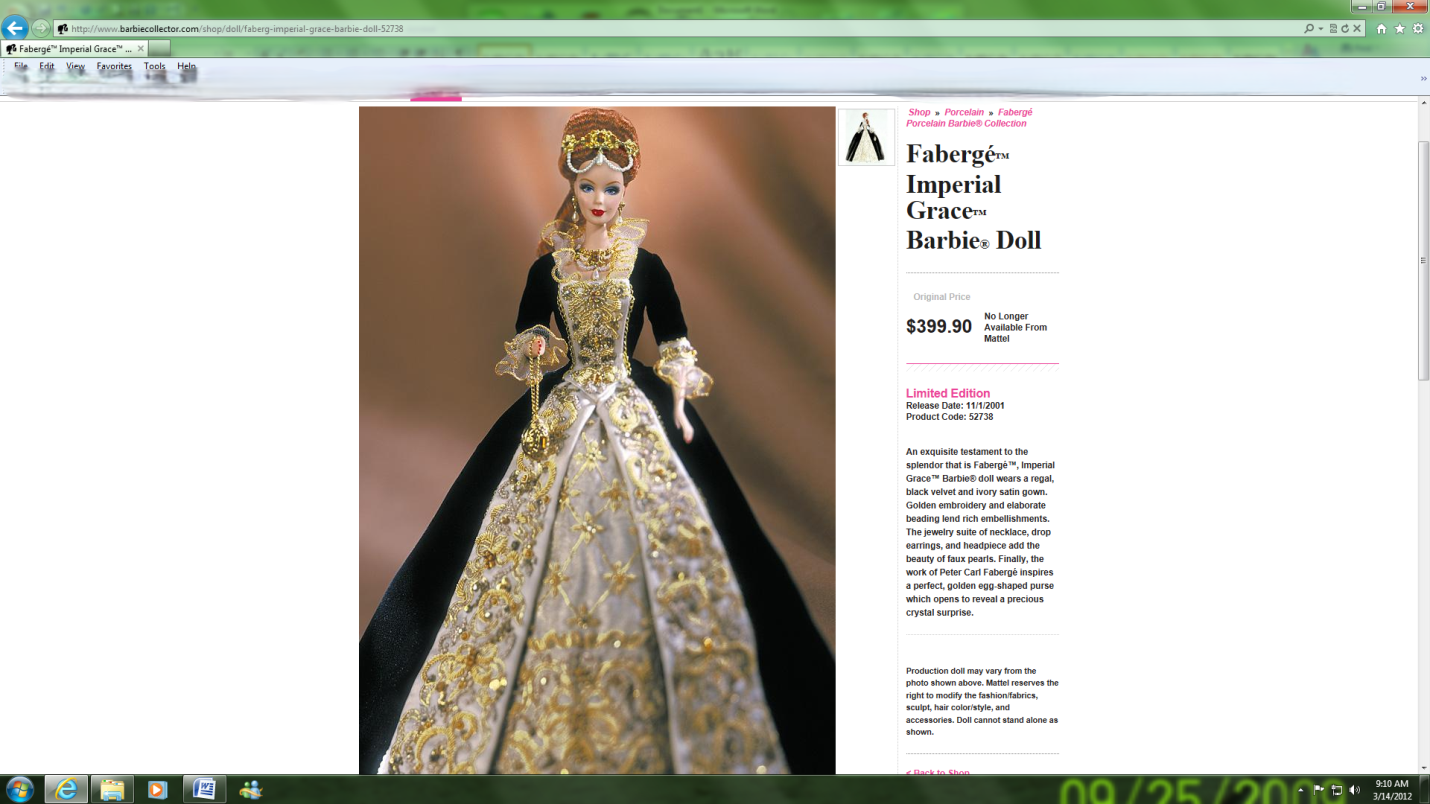Open the Help menu
This screenshot has height=804, width=1430.
coord(186,66)
